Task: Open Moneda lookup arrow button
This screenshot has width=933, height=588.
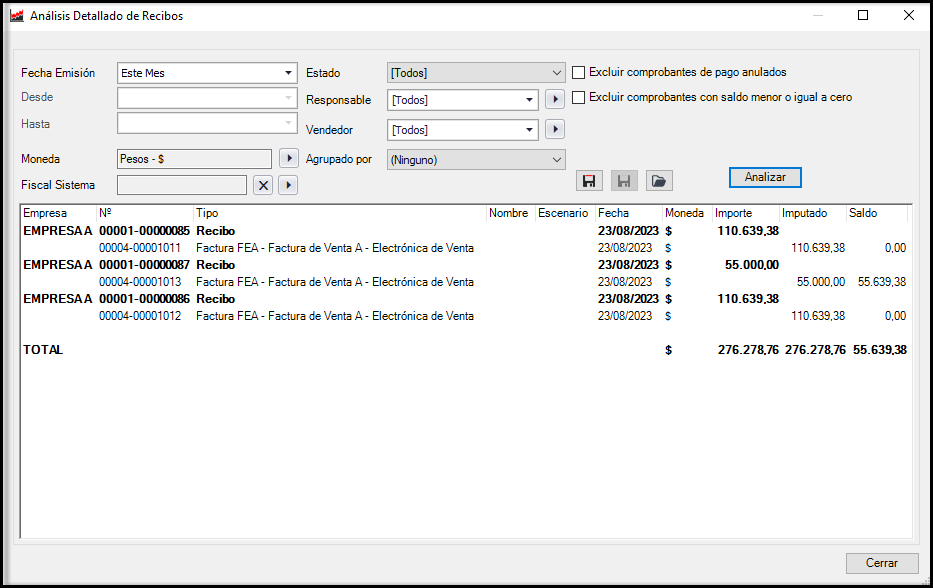Action: (x=289, y=158)
